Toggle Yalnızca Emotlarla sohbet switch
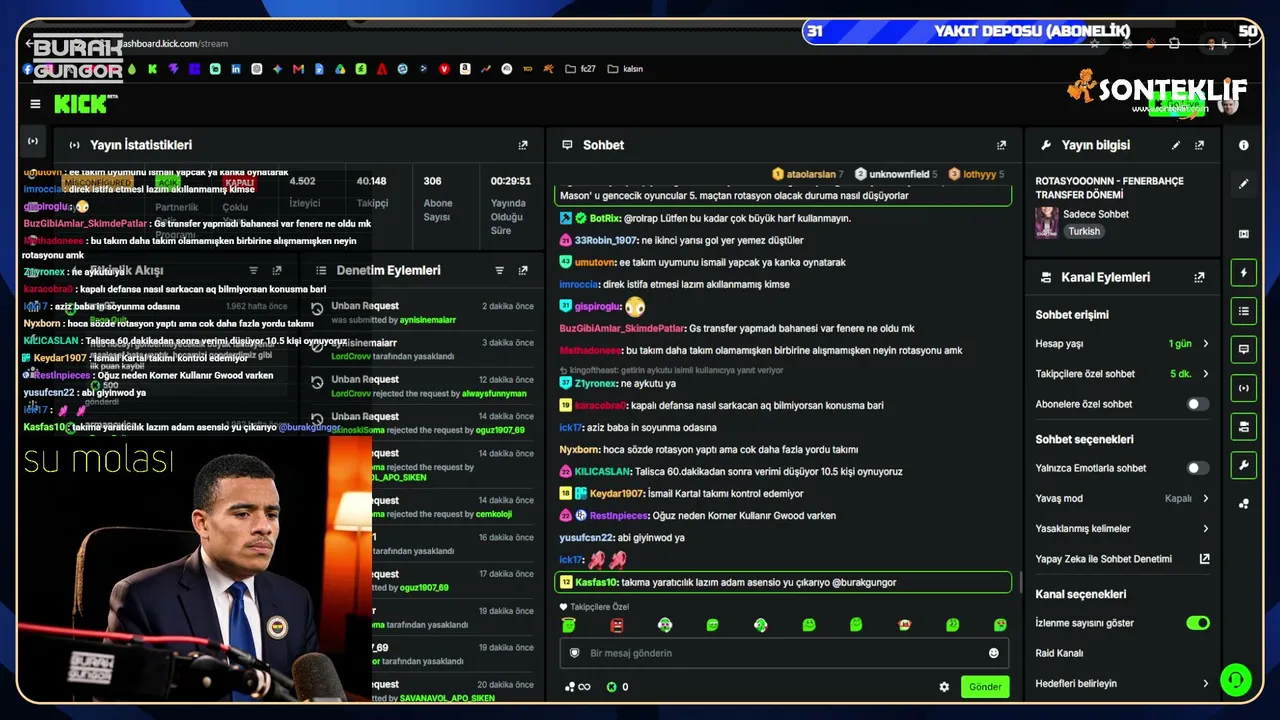1280x720 pixels. click(1197, 468)
